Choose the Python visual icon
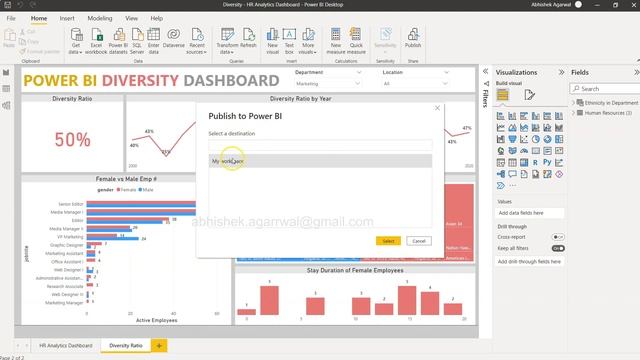Viewport: 640px width, 360px height. (x=547, y=162)
